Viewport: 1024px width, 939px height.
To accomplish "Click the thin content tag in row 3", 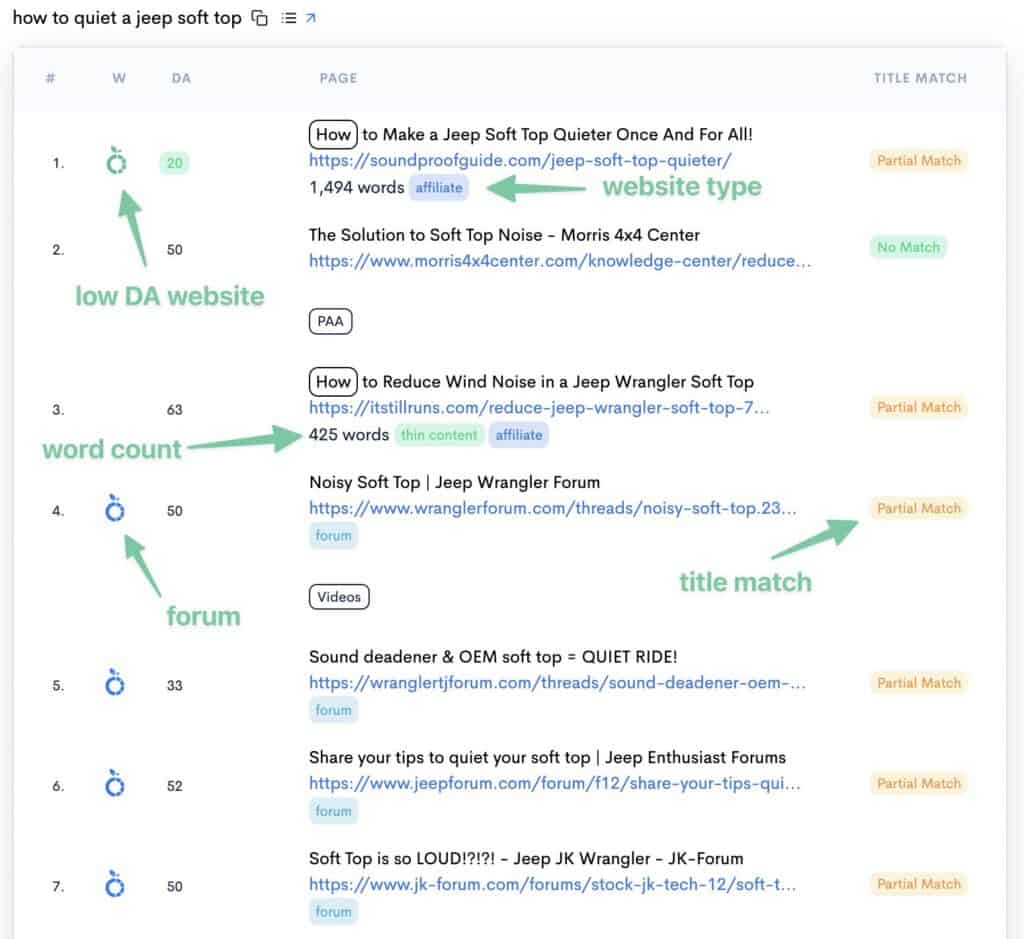I will [439, 435].
